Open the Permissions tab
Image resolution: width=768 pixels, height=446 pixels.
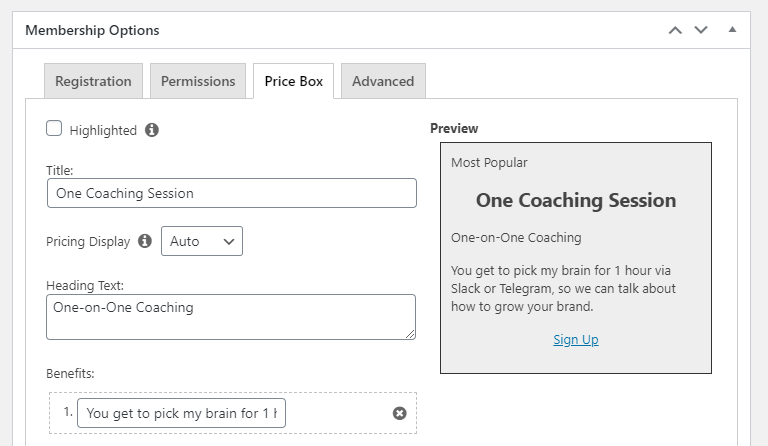pyautogui.click(x=198, y=81)
